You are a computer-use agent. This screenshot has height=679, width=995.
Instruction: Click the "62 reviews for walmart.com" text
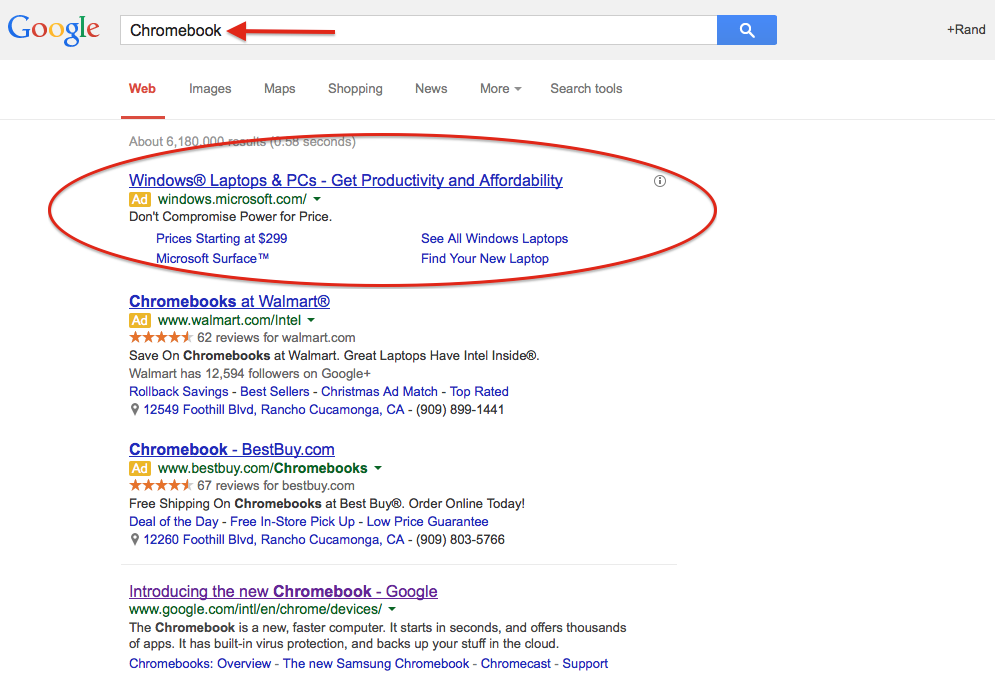[276, 338]
